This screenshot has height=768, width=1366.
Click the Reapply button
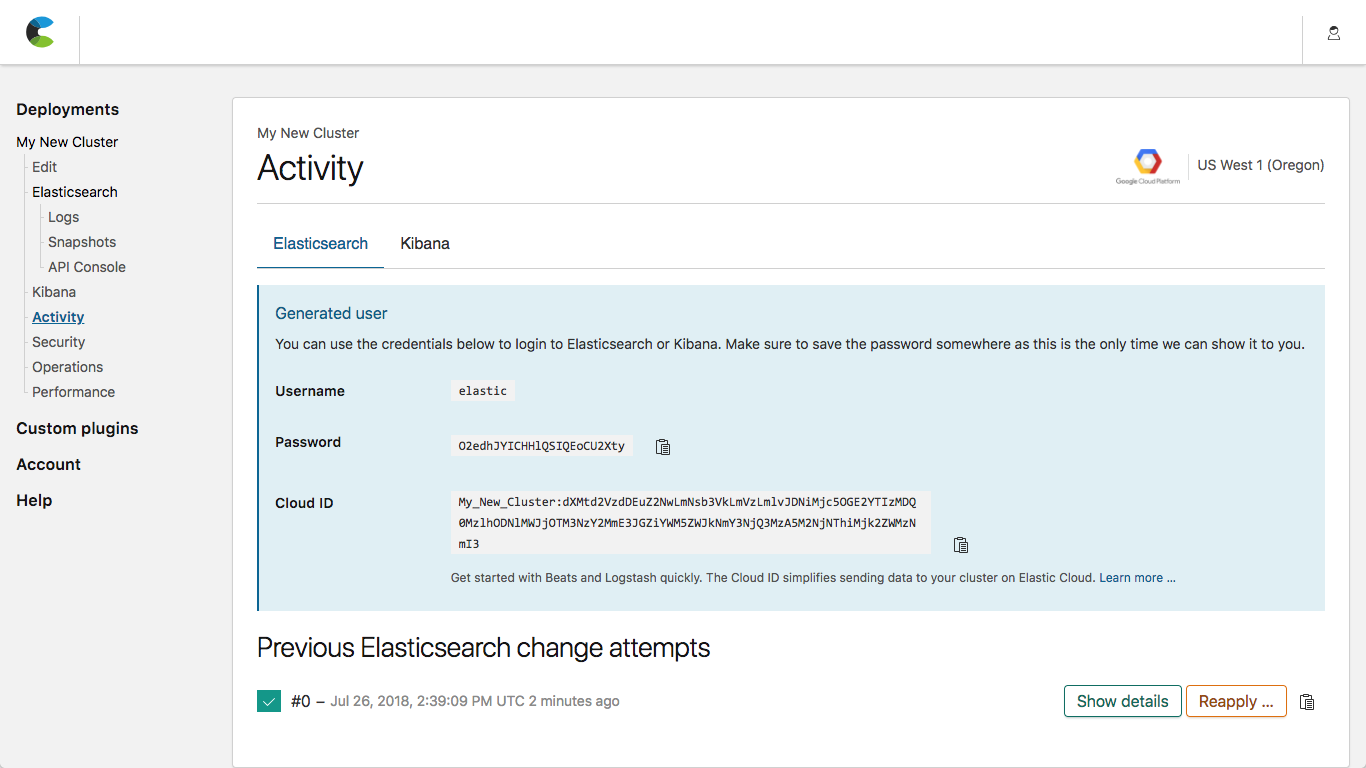point(1236,701)
